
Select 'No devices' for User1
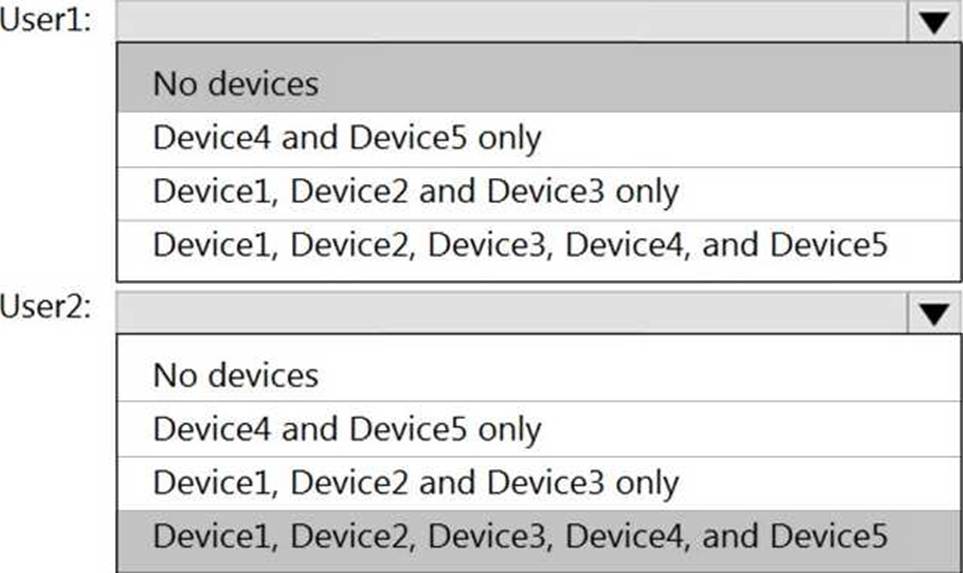236,83
